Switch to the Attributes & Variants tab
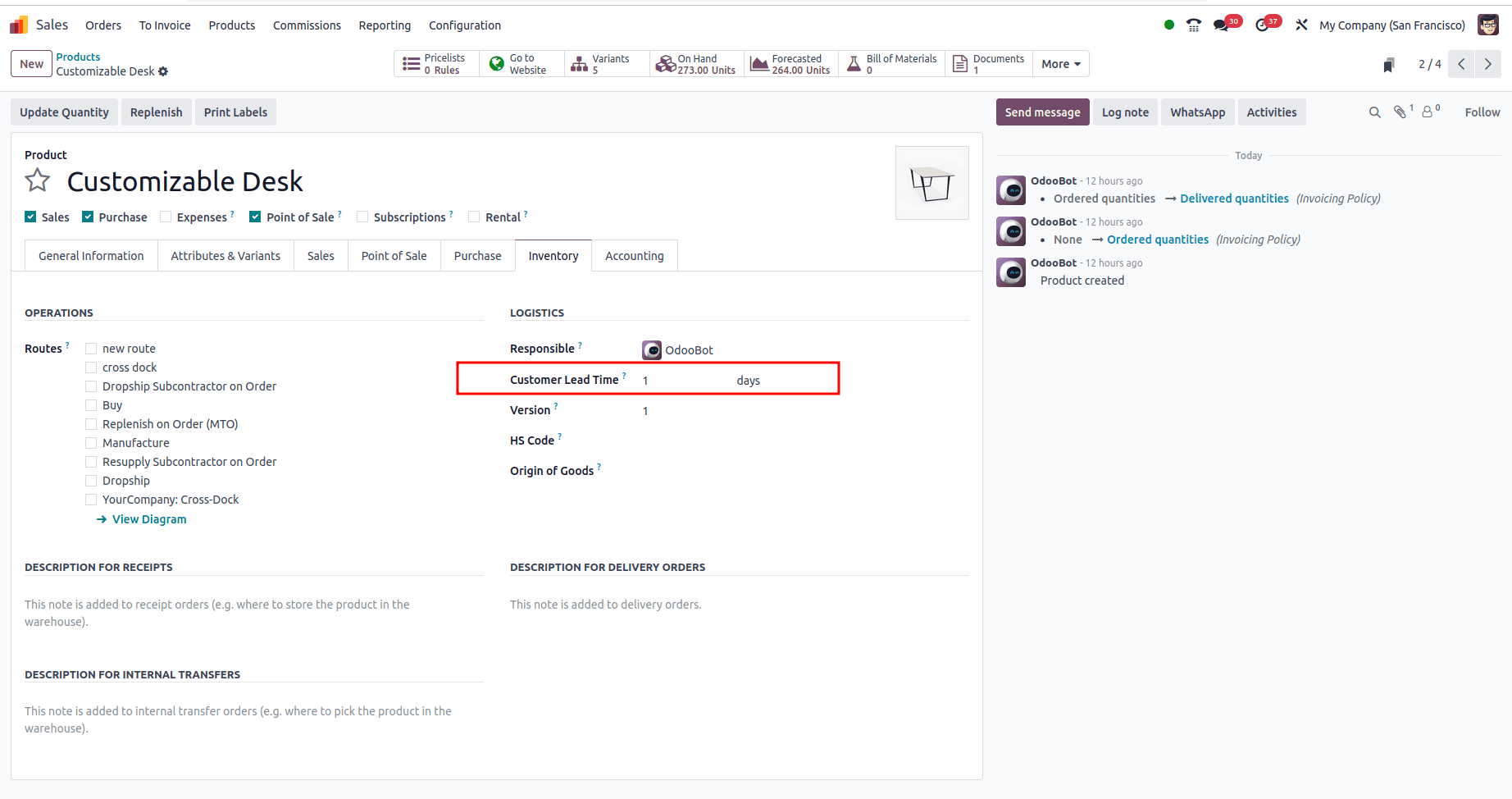 (x=225, y=256)
